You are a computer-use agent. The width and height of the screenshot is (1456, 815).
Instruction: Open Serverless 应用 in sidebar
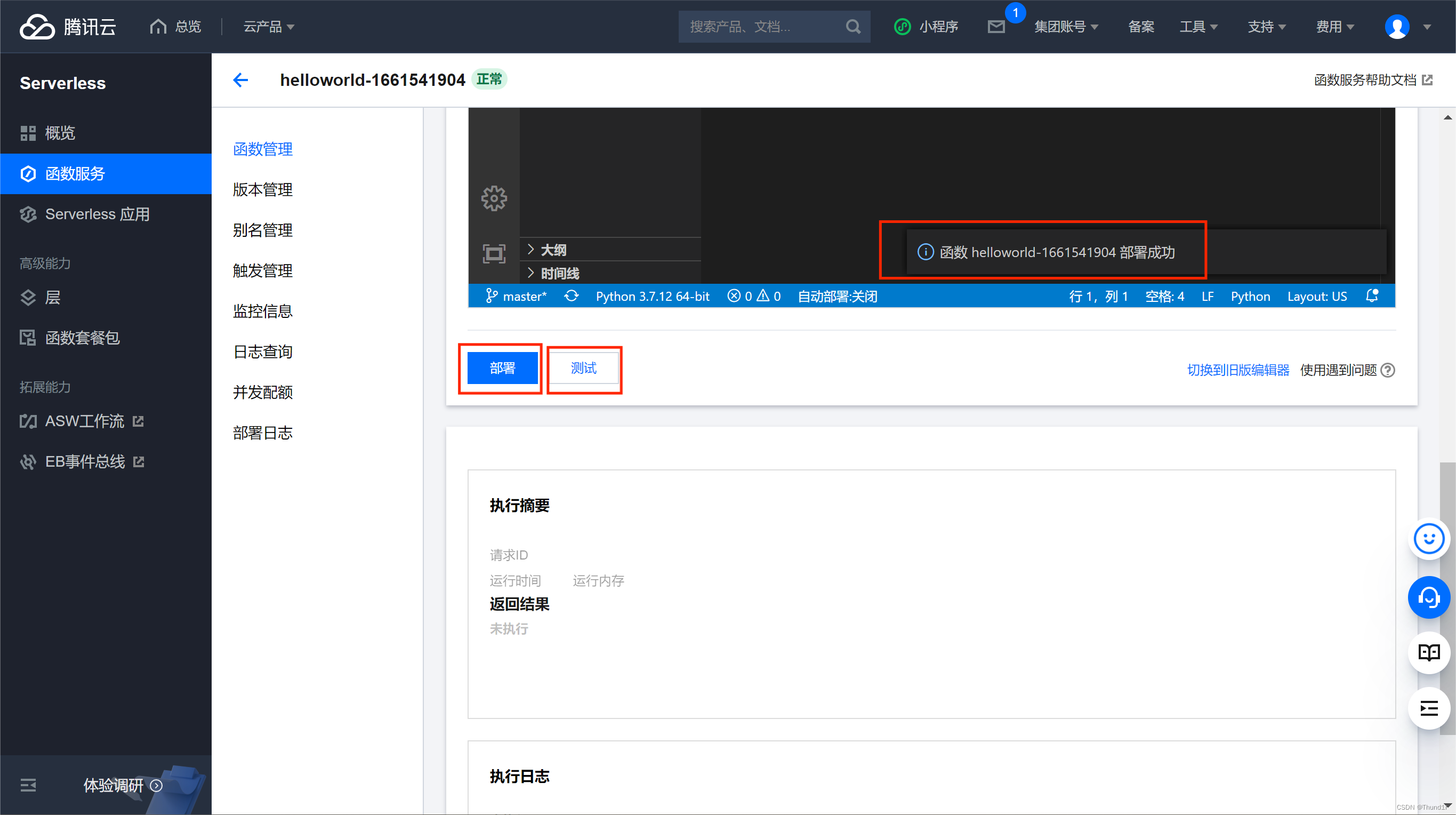(106, 214)
